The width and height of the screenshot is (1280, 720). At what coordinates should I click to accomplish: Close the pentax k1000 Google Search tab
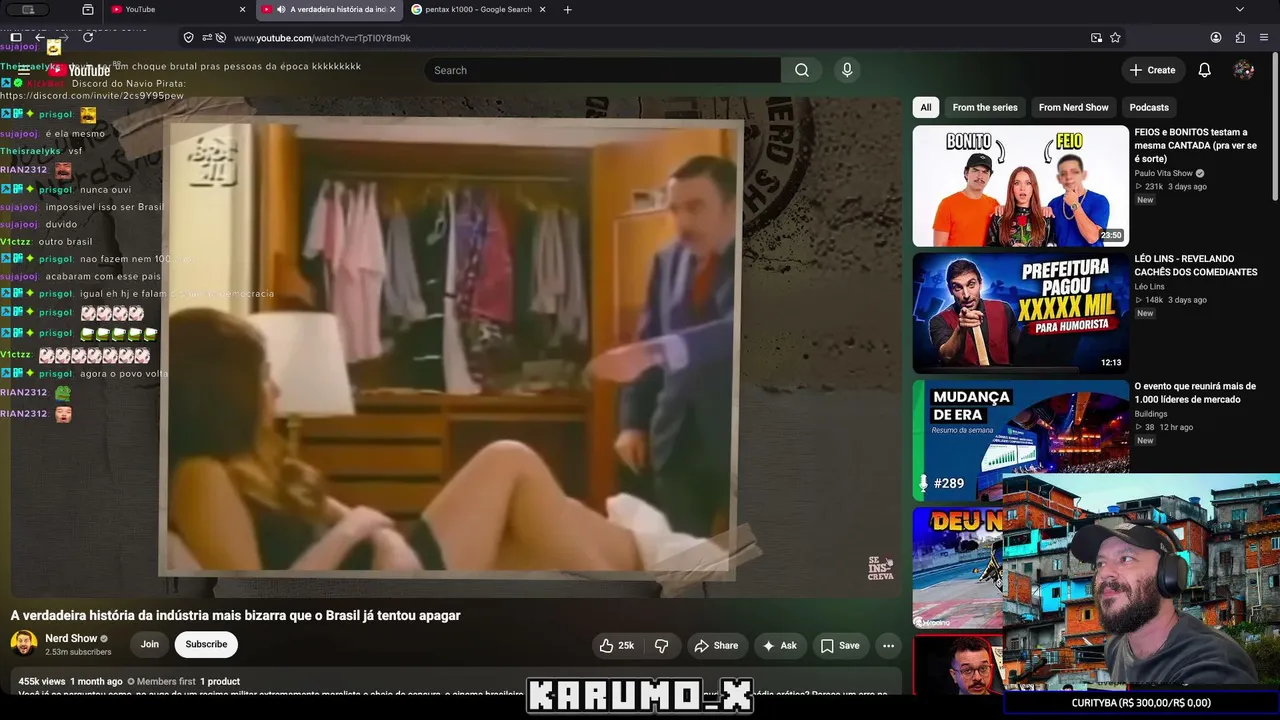coord(542,10)
